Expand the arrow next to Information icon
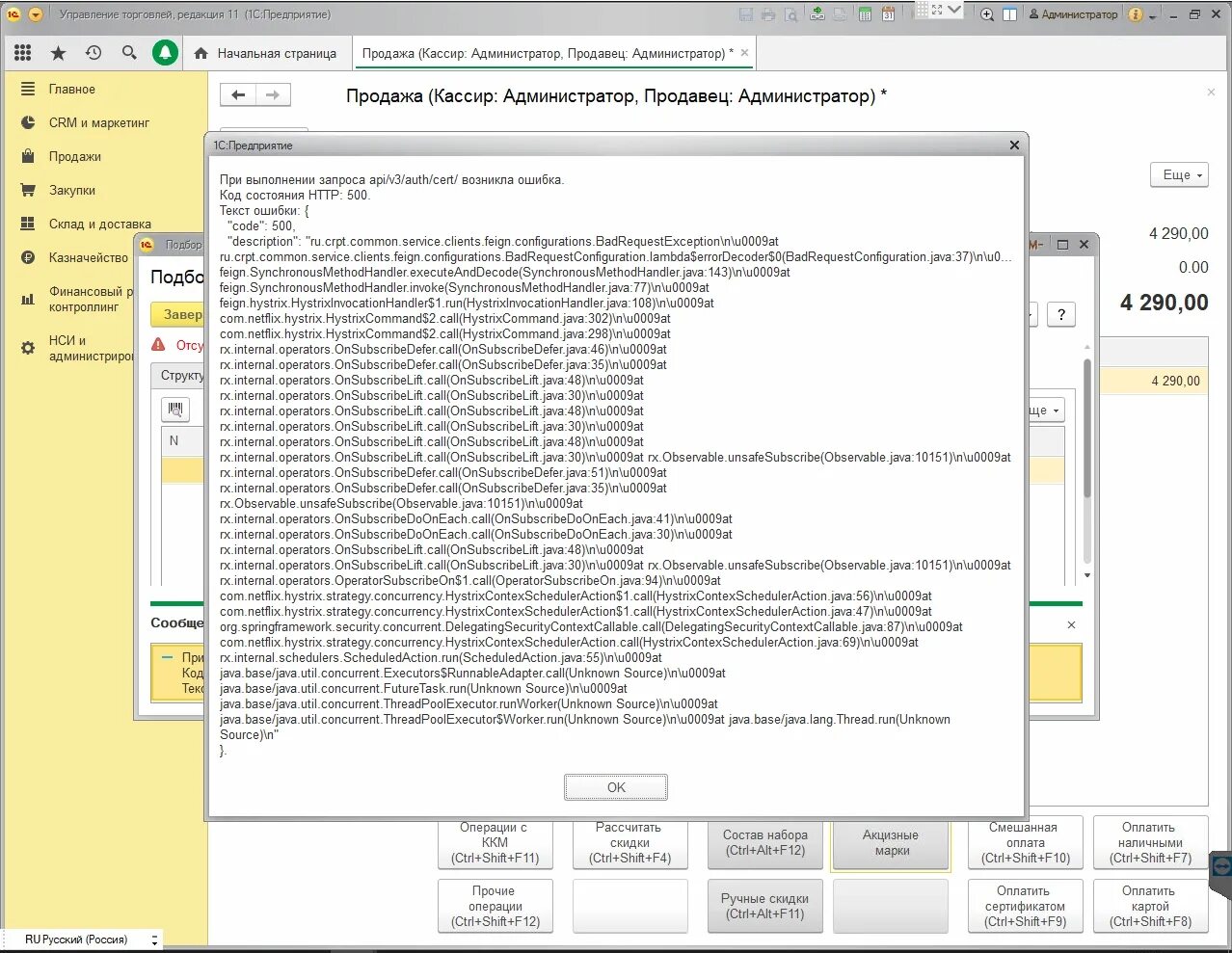1232x953 pixels. point(1152,16)
